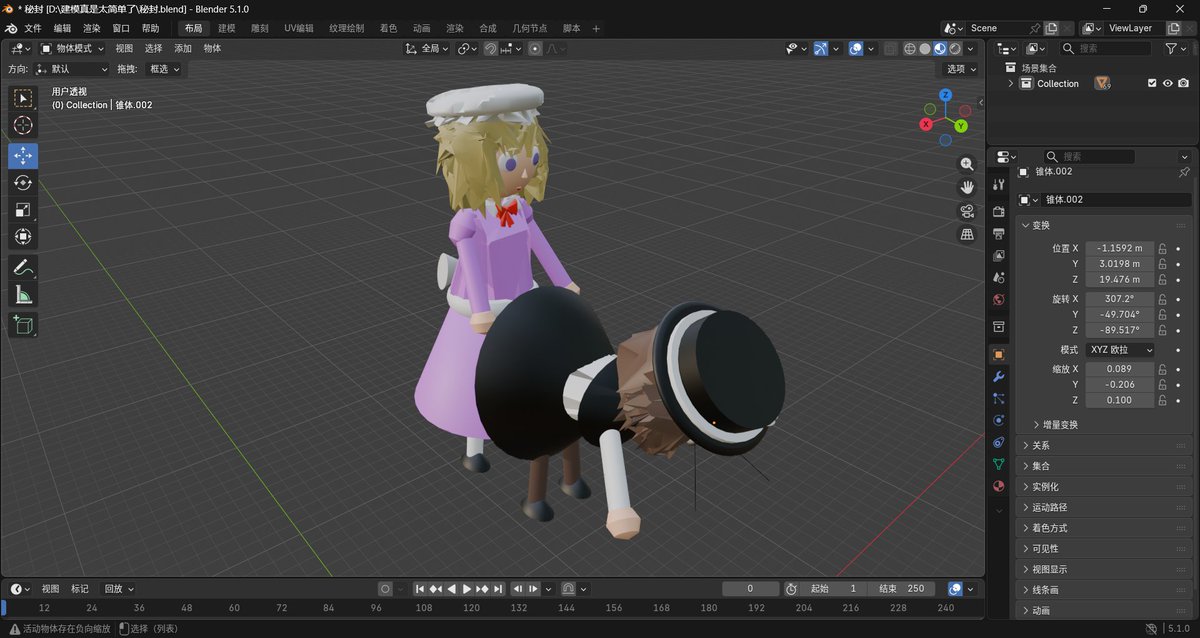
Task: Open the default orientation dropdown
Action: 71,69
